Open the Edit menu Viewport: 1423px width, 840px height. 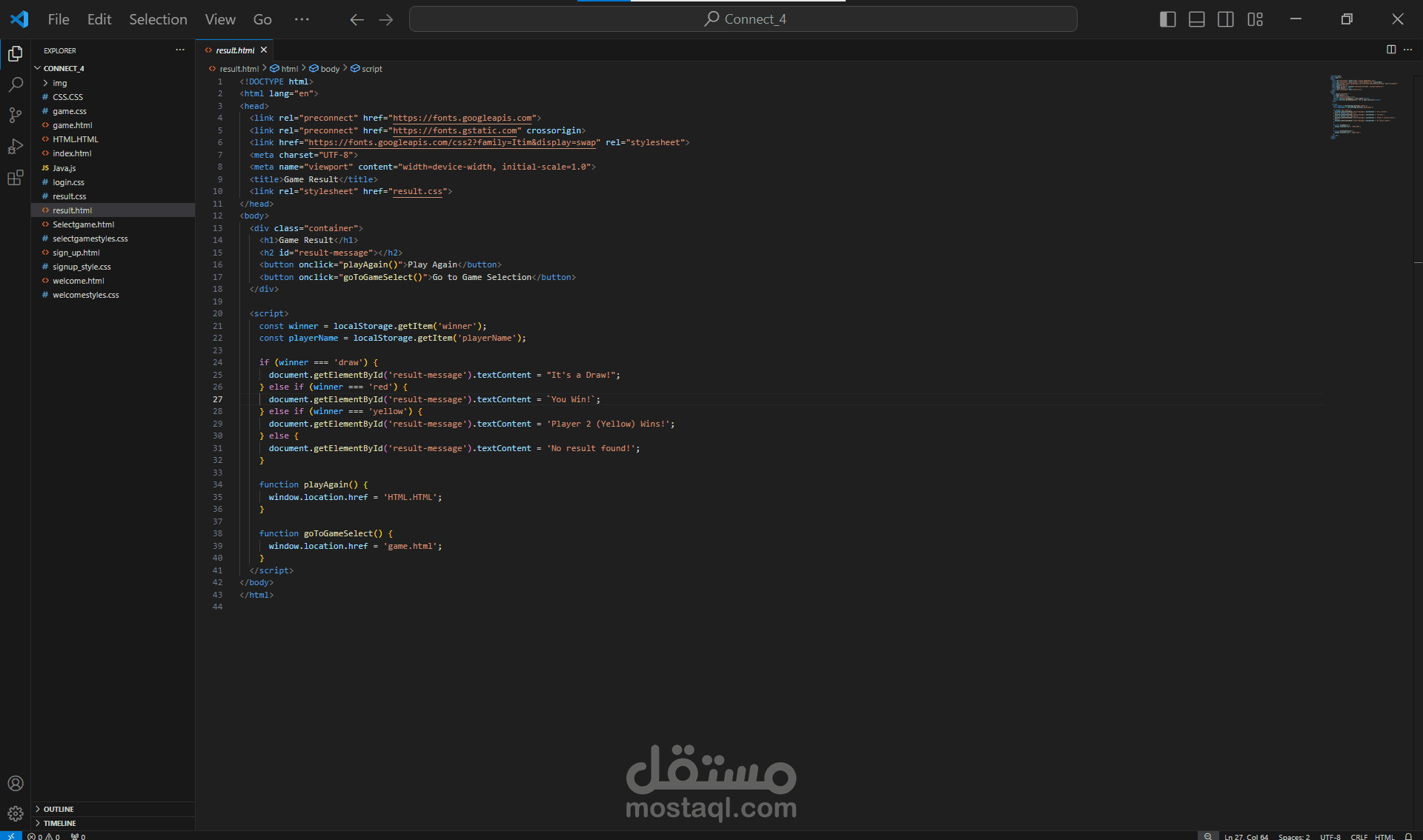(x=99, y=19)
